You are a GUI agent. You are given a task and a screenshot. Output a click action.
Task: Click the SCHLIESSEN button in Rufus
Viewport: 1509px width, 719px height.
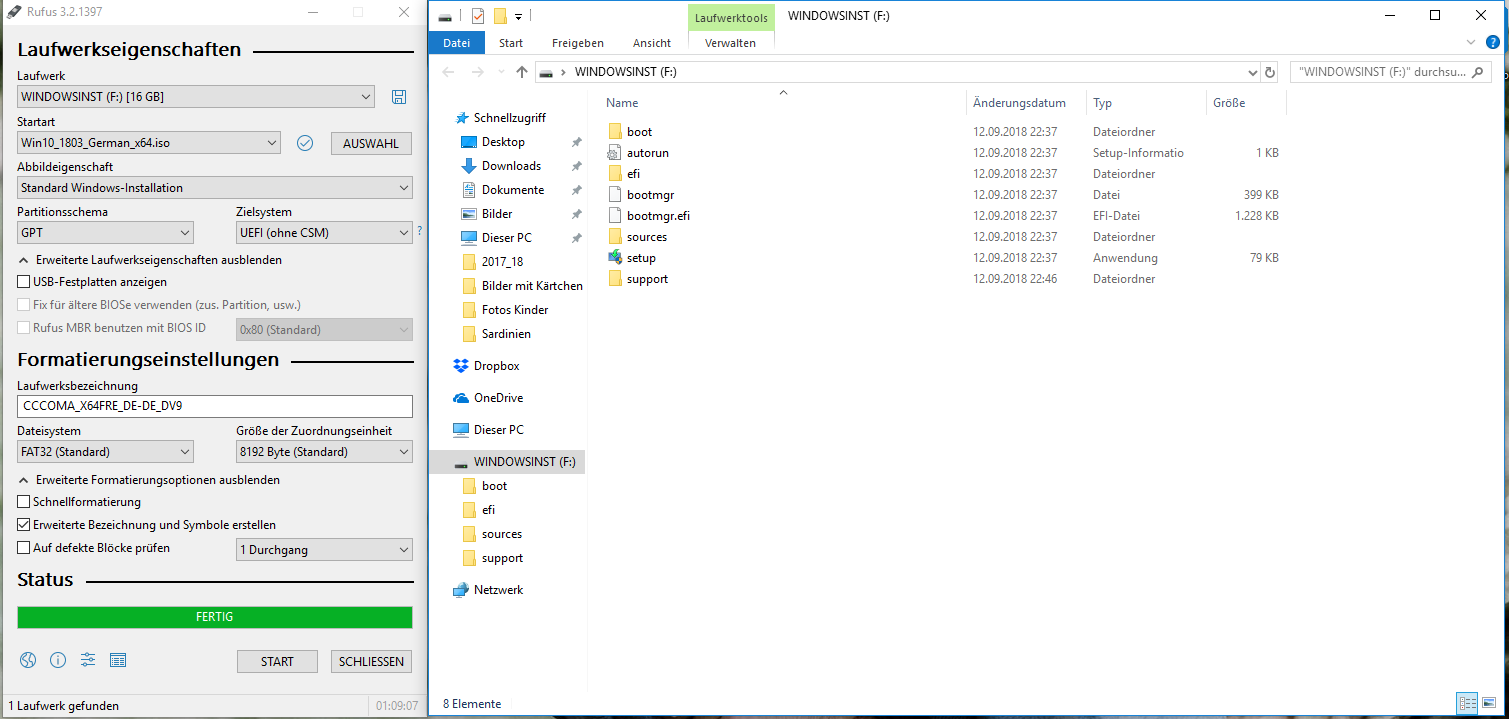coord(371,661)
